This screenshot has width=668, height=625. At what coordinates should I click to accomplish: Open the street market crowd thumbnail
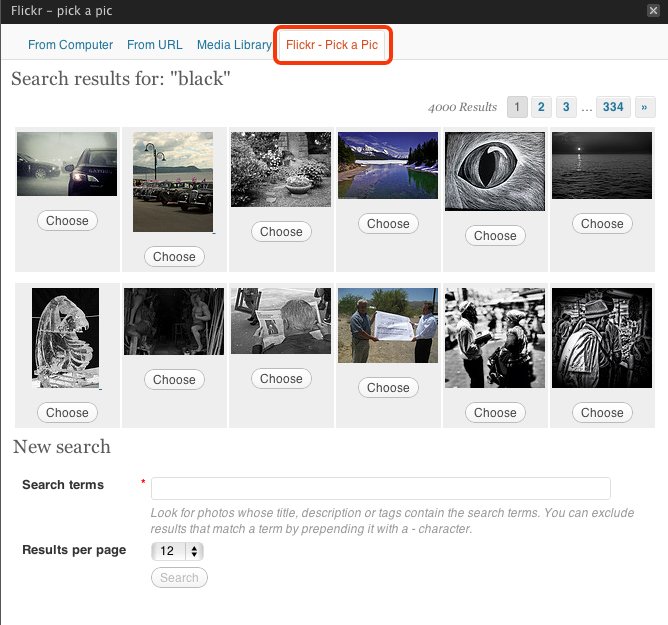(495, 338)
